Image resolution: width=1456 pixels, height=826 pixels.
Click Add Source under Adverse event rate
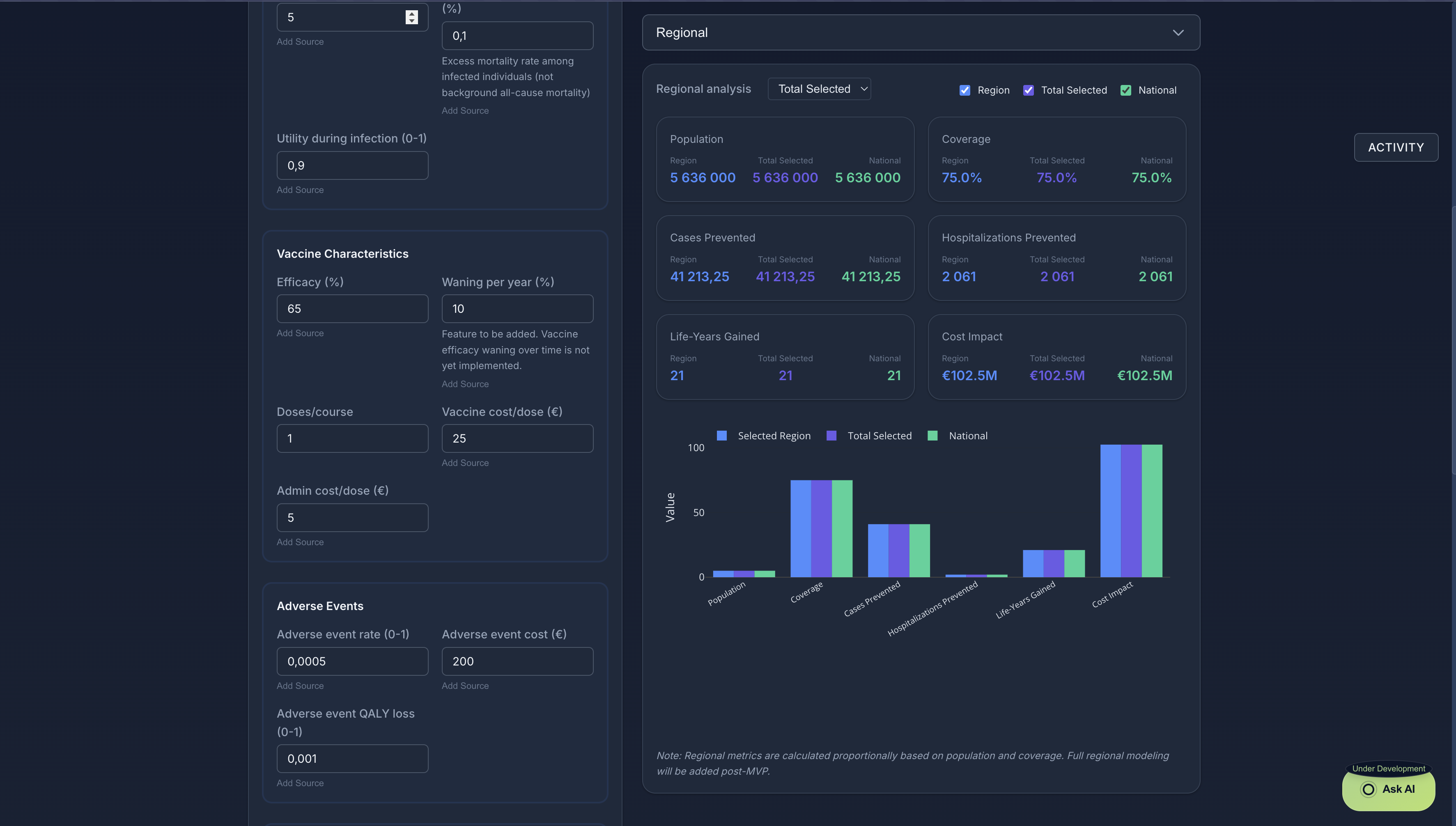(x=300, y=686)
